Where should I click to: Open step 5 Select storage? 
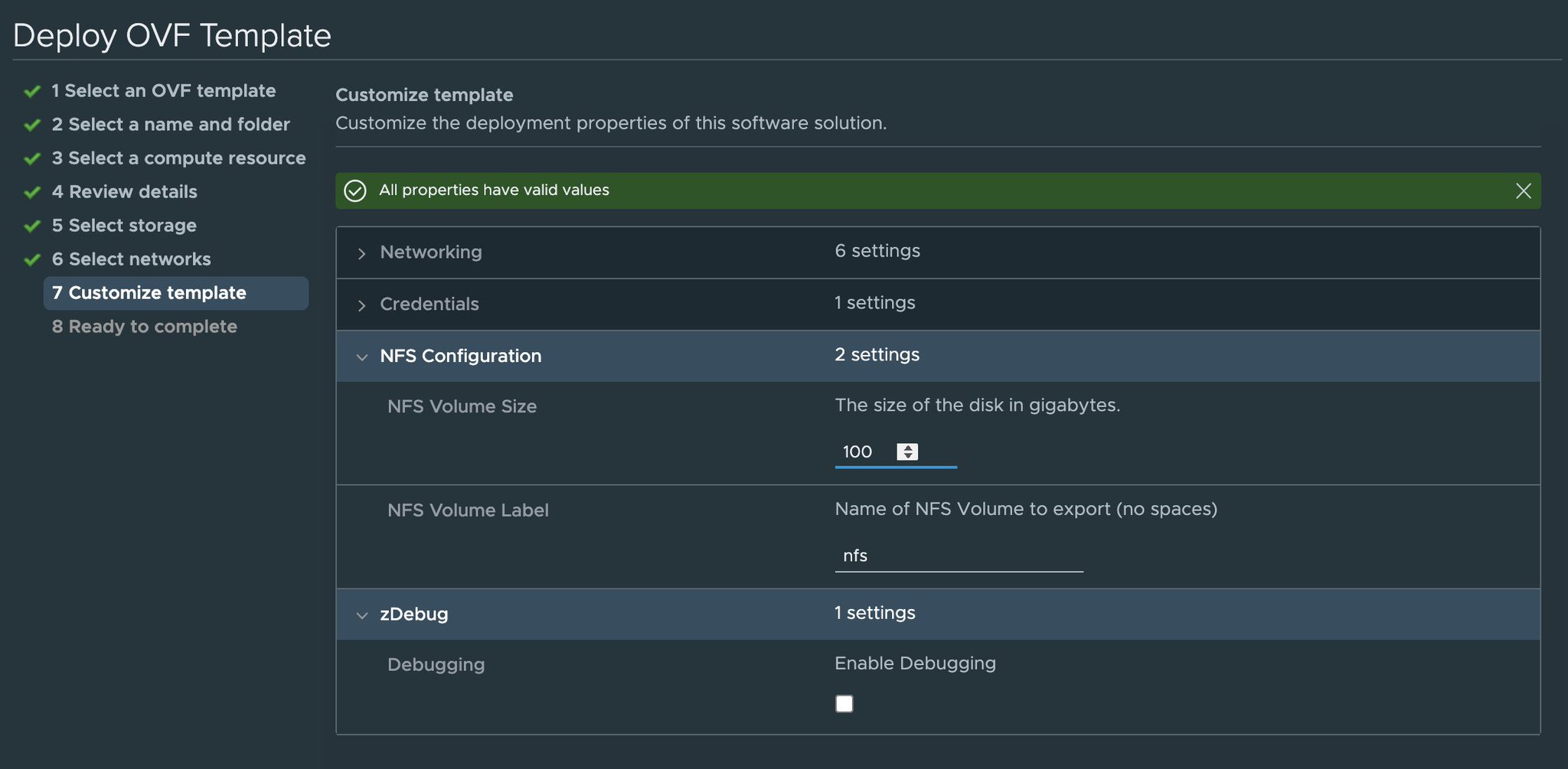(x=124, y=226)
